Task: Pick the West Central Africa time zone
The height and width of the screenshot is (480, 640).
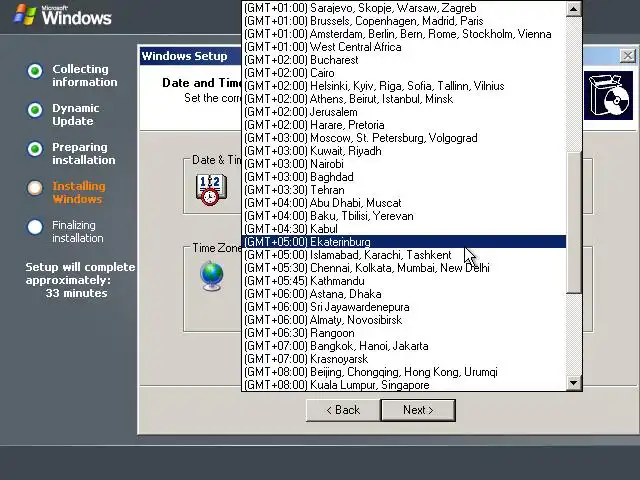Action: 404,47
